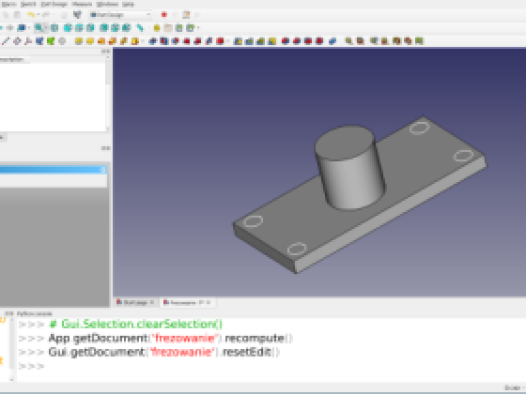Image resolution: width=526 pixels, height=394 pixels.
Task: Create a green sub-shape binder
Action: (x=51, y=41)
